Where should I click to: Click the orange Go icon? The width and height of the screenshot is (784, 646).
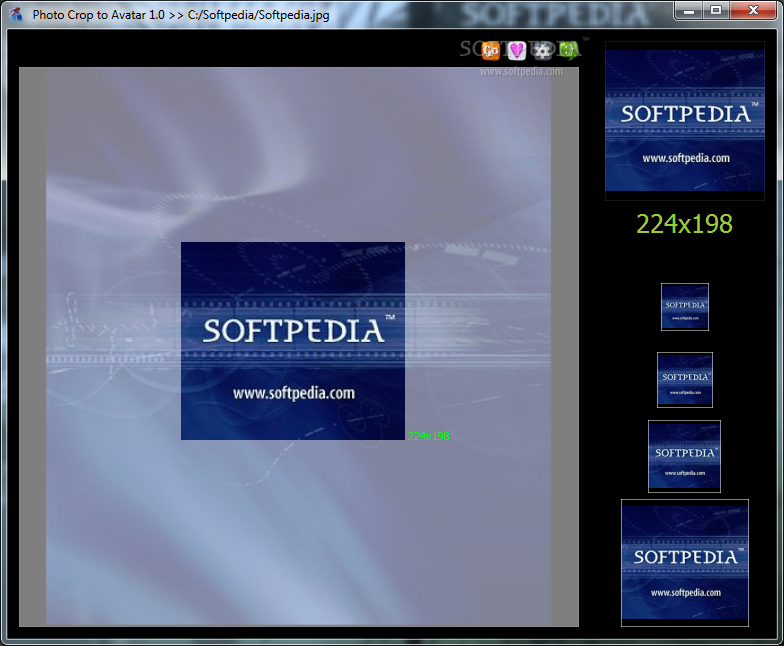click(490, 50)
